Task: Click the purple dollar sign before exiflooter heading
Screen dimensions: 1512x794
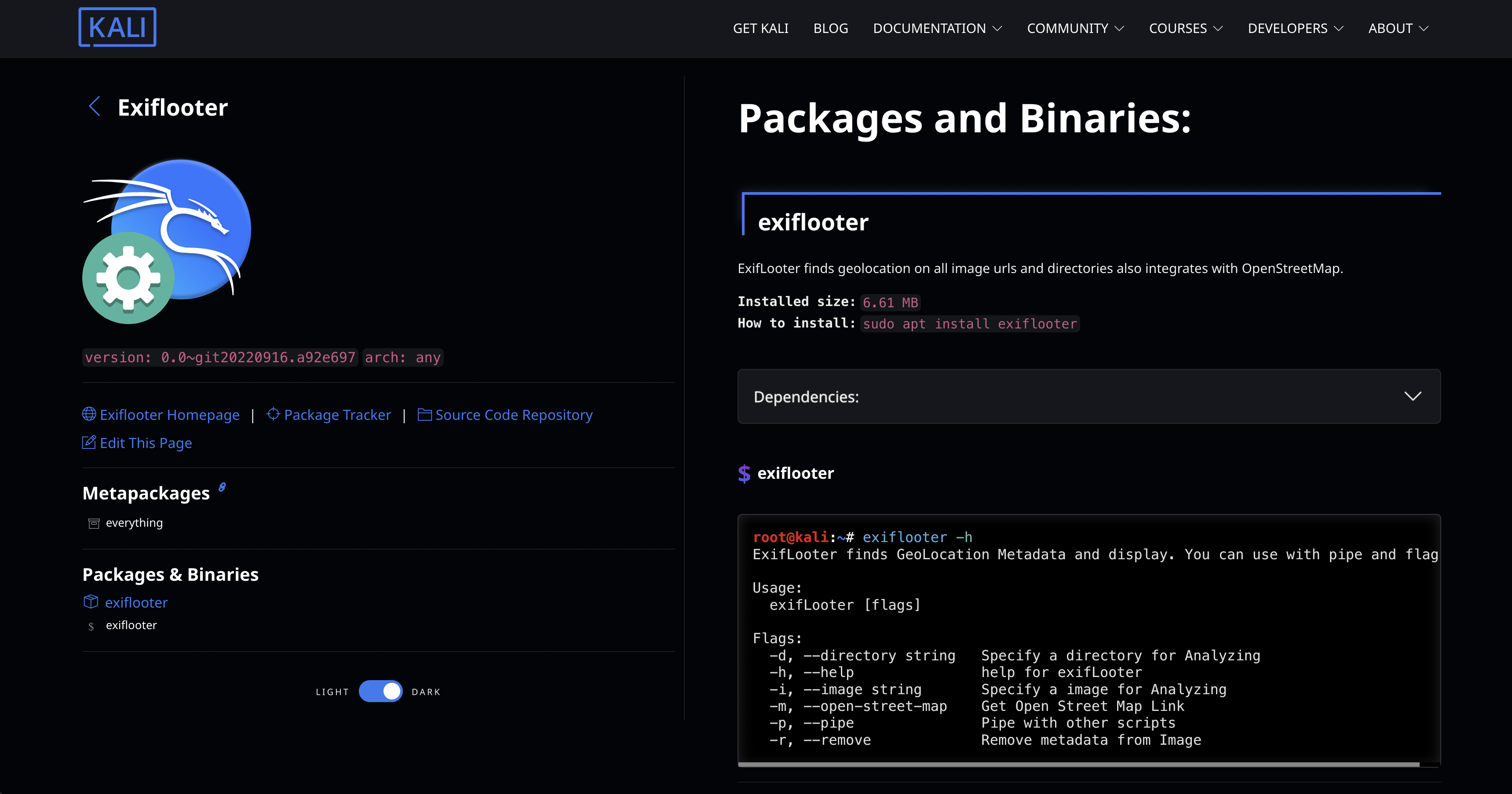Action: click(x=744, y=473)
